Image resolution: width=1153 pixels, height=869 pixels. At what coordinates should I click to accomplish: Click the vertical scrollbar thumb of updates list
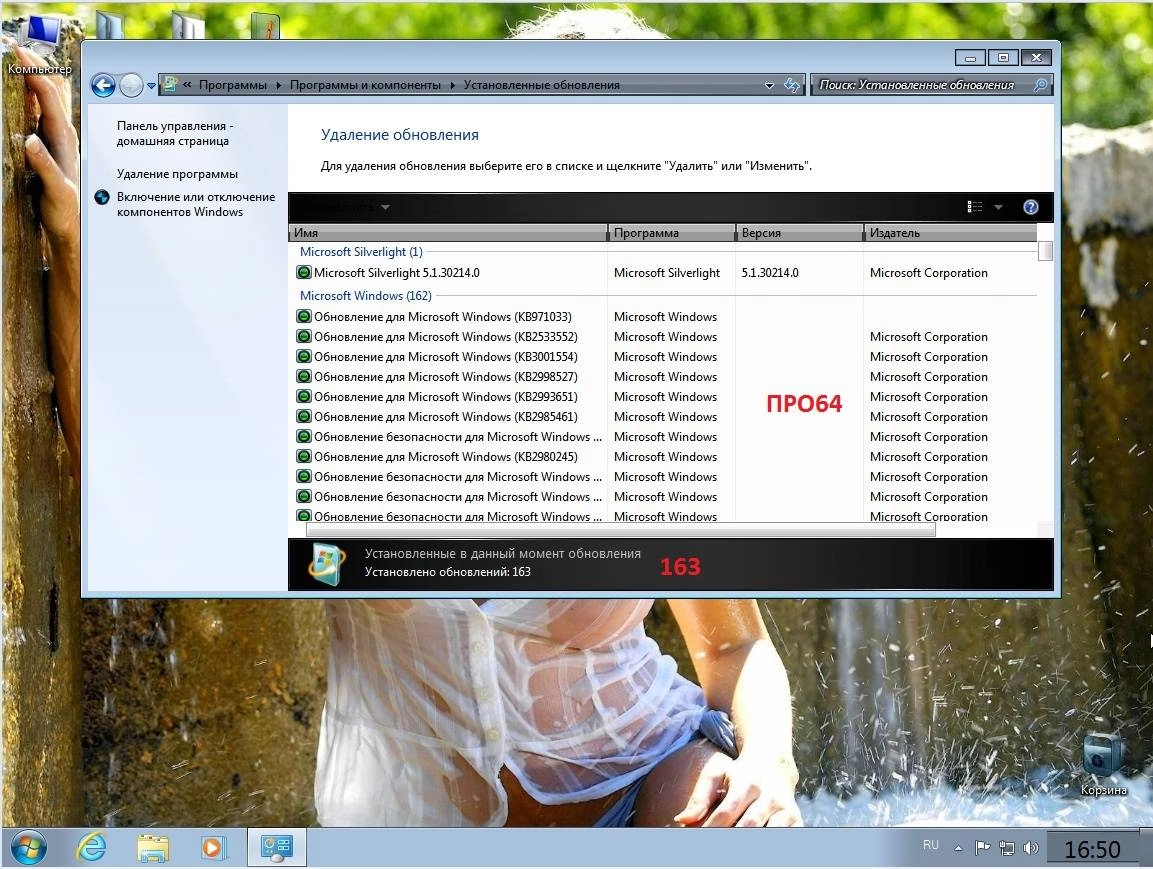tap(1045, 251)
